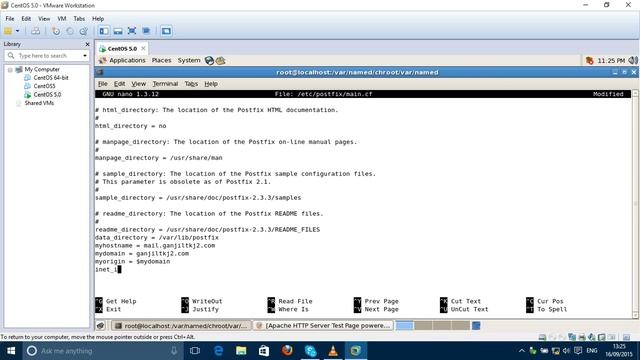This screenshot has width=640, height=360.
Task: Click the terminal window menu icon in titlebar
Action: pyautogui.click(x=100, y=72)
